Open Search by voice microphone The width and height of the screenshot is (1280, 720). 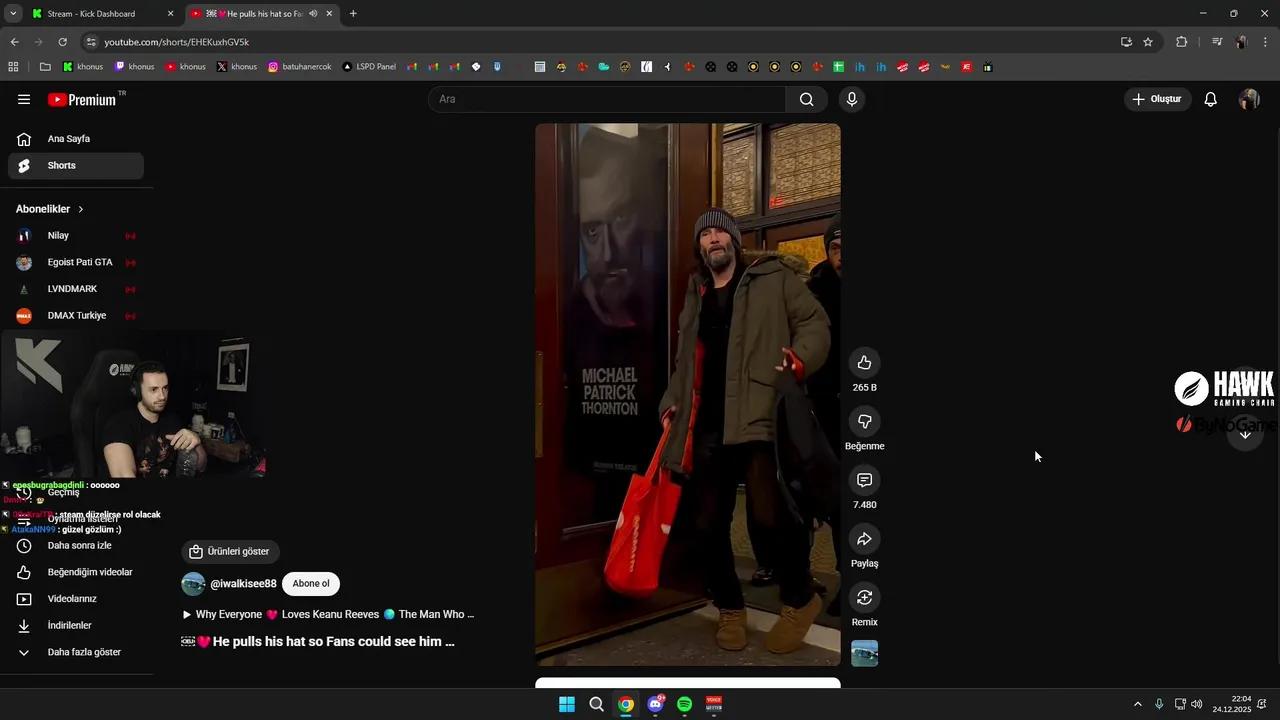[x=850, y=99]
